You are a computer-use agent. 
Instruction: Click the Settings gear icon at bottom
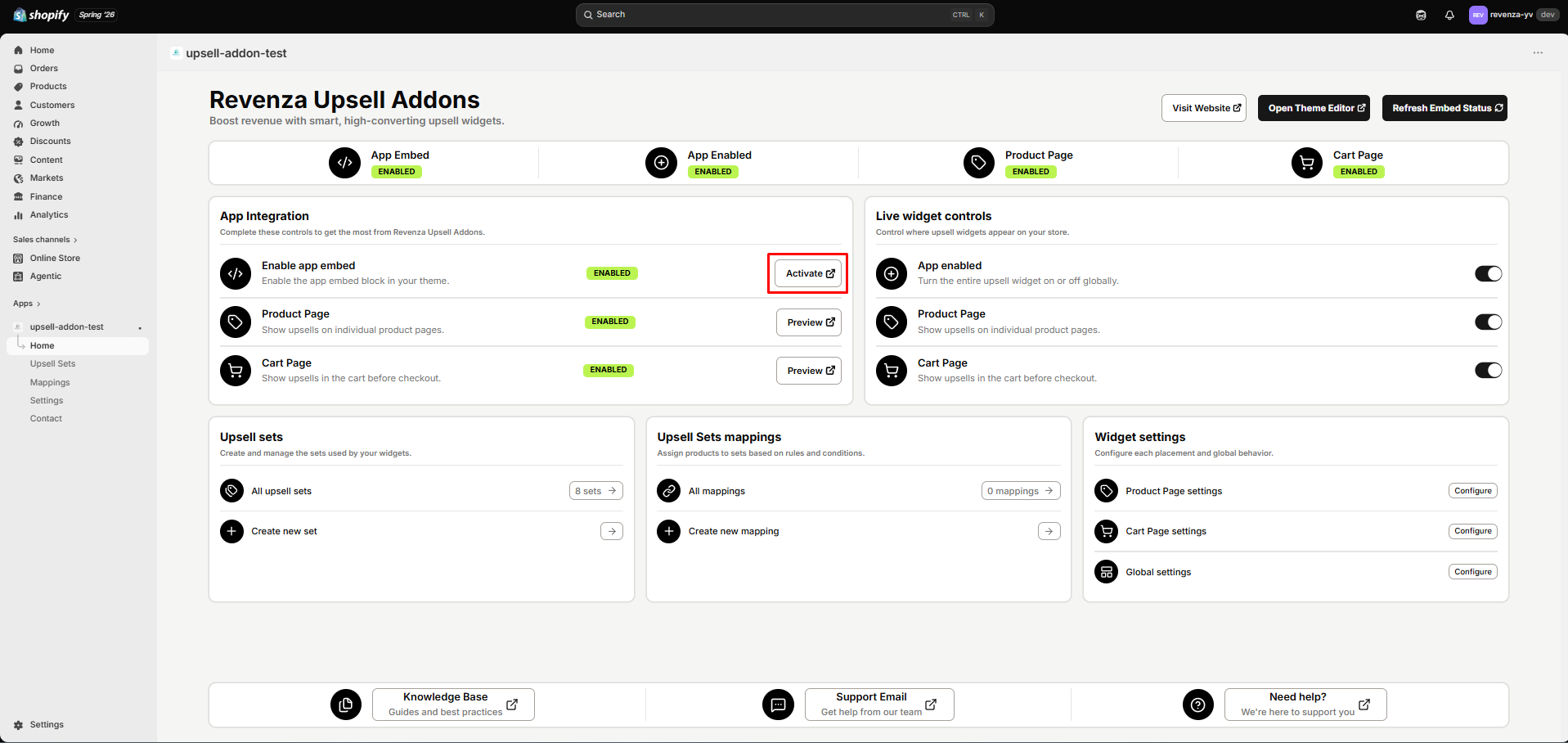18,725
